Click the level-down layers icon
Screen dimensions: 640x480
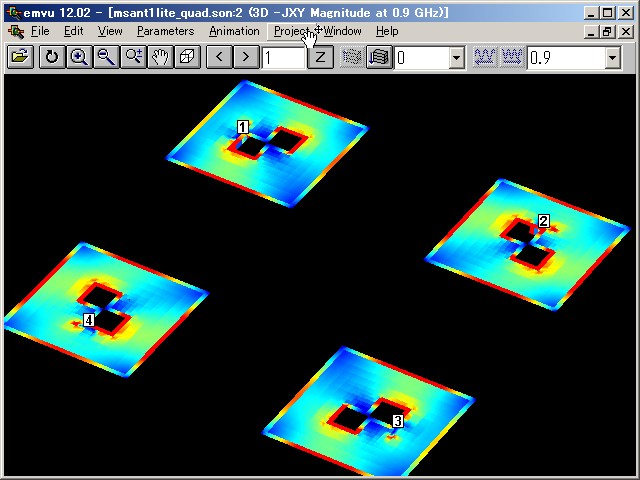click(379, 57)
